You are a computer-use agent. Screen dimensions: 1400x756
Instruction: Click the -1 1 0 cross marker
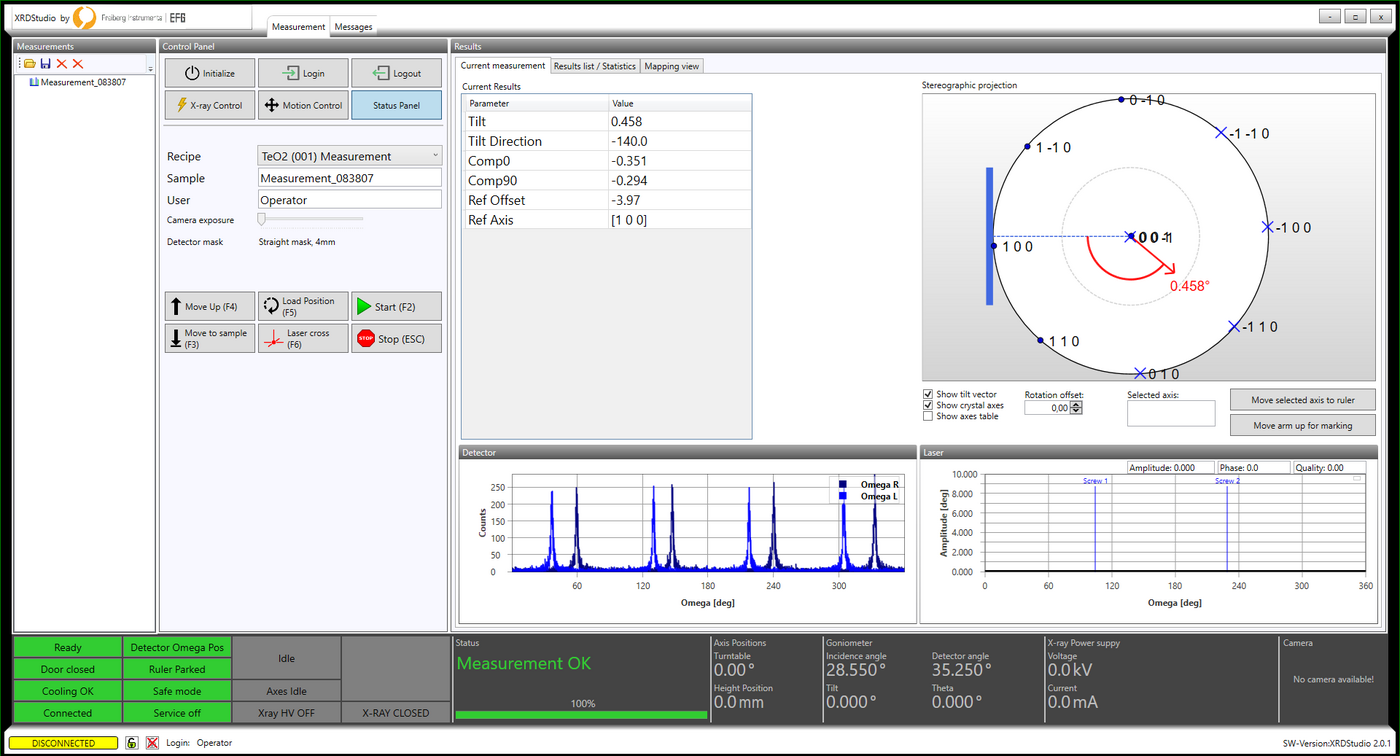tap(1234, 326)
